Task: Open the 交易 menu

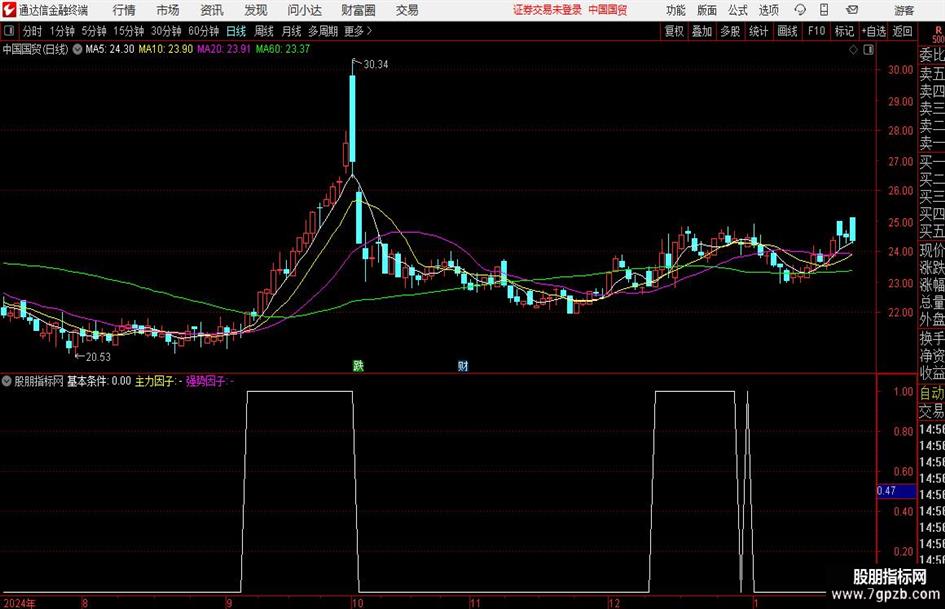Action: tap(407, 10)
